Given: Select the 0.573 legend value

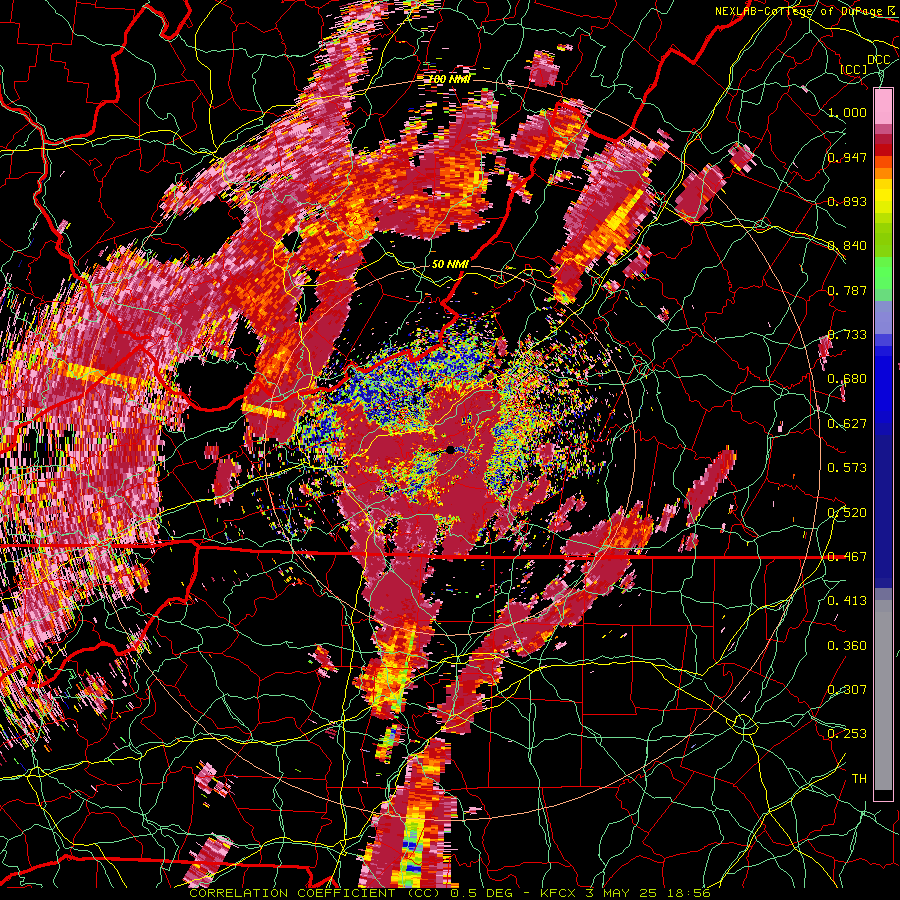Looking at the screenshot, I should click(847, 468).
